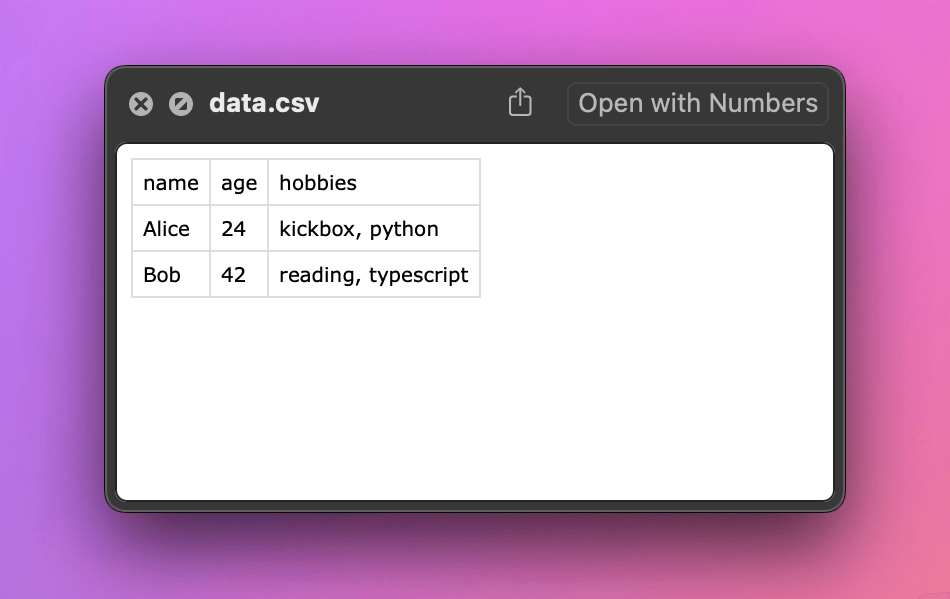950x599 pixels.
Task: Click Bob's entire table row
Action: tap(306, 274)
